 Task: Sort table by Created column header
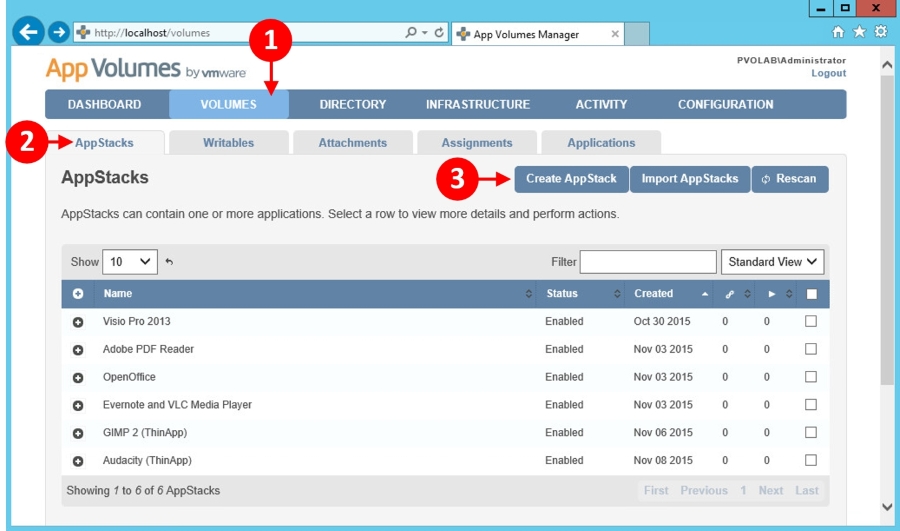(669, 294)
